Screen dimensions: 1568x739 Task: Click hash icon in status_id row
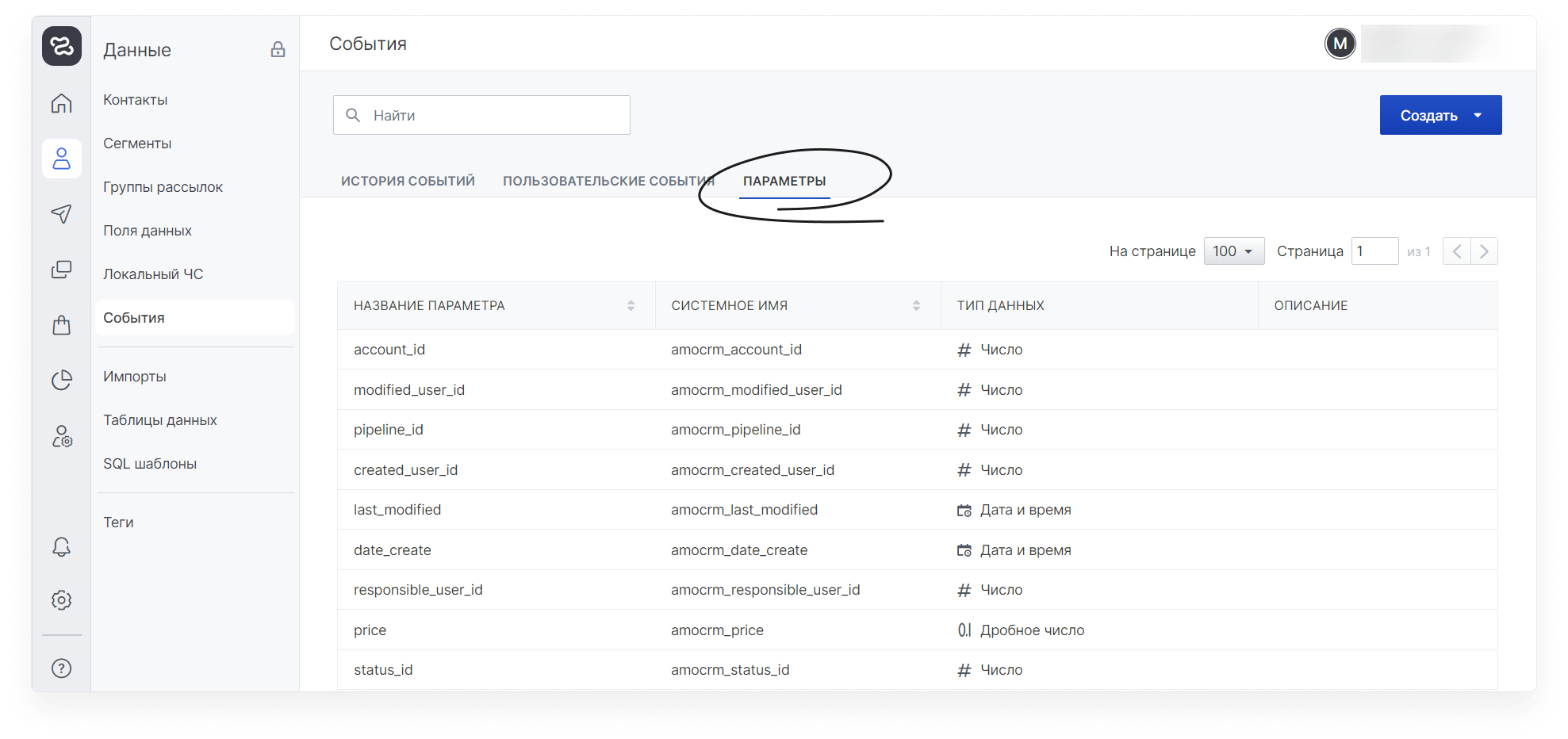click(x=964, y=670)
